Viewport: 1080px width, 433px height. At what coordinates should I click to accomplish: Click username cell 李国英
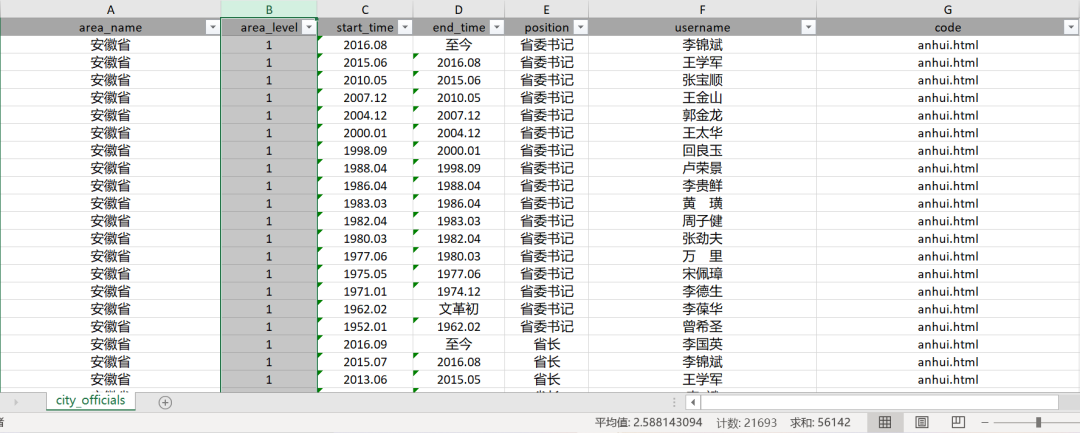[703, 344]
